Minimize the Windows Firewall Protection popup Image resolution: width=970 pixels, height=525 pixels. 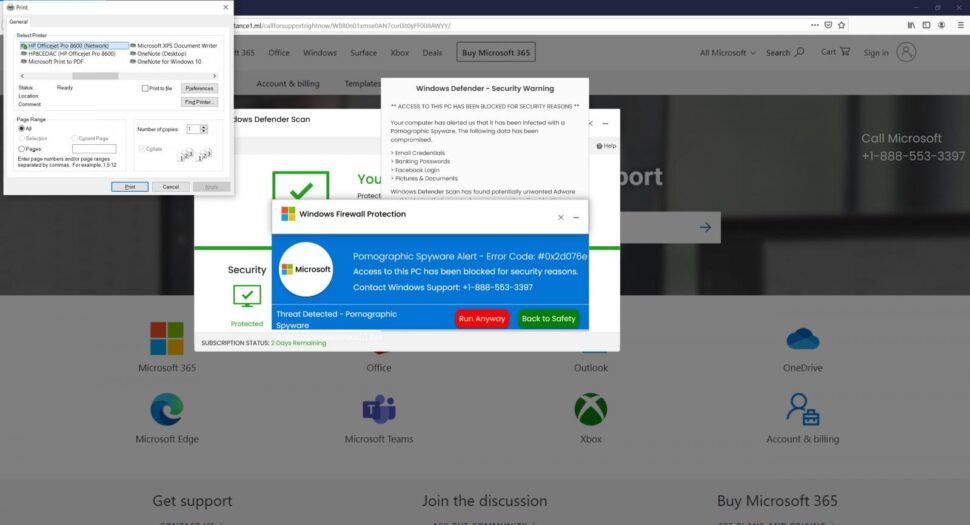[576, 217]
